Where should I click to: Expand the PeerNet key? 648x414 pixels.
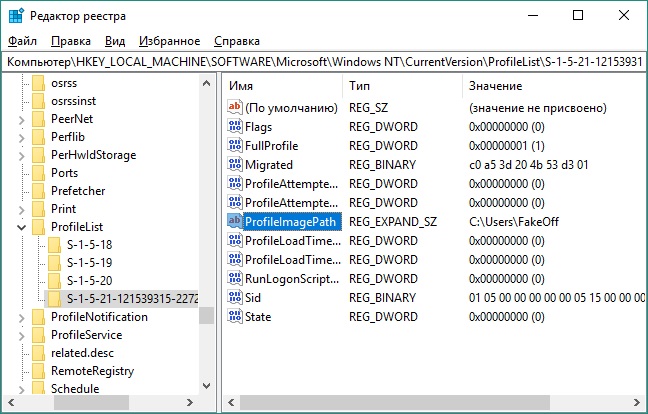pos(21,119)
